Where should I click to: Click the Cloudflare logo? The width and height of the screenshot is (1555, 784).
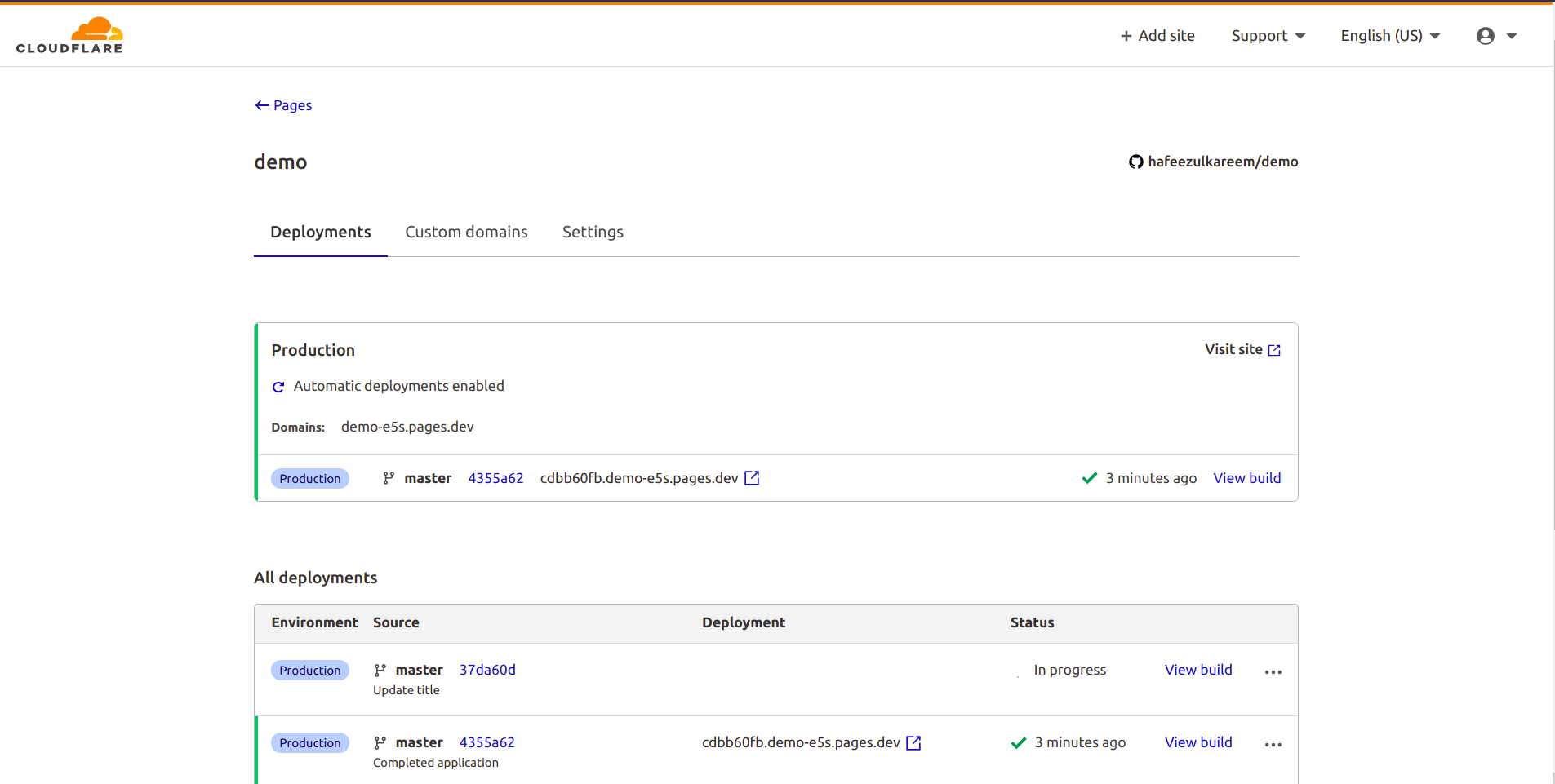69,35
